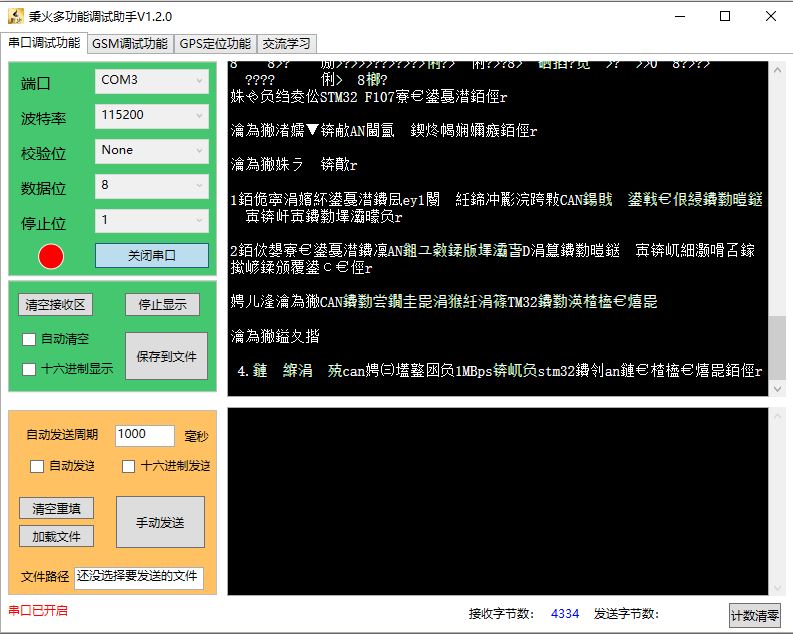Image resolution: width=793 pixels, height=634 pixels.
Task: Click the red serial status indicator
Action: (x=51, y=256)
